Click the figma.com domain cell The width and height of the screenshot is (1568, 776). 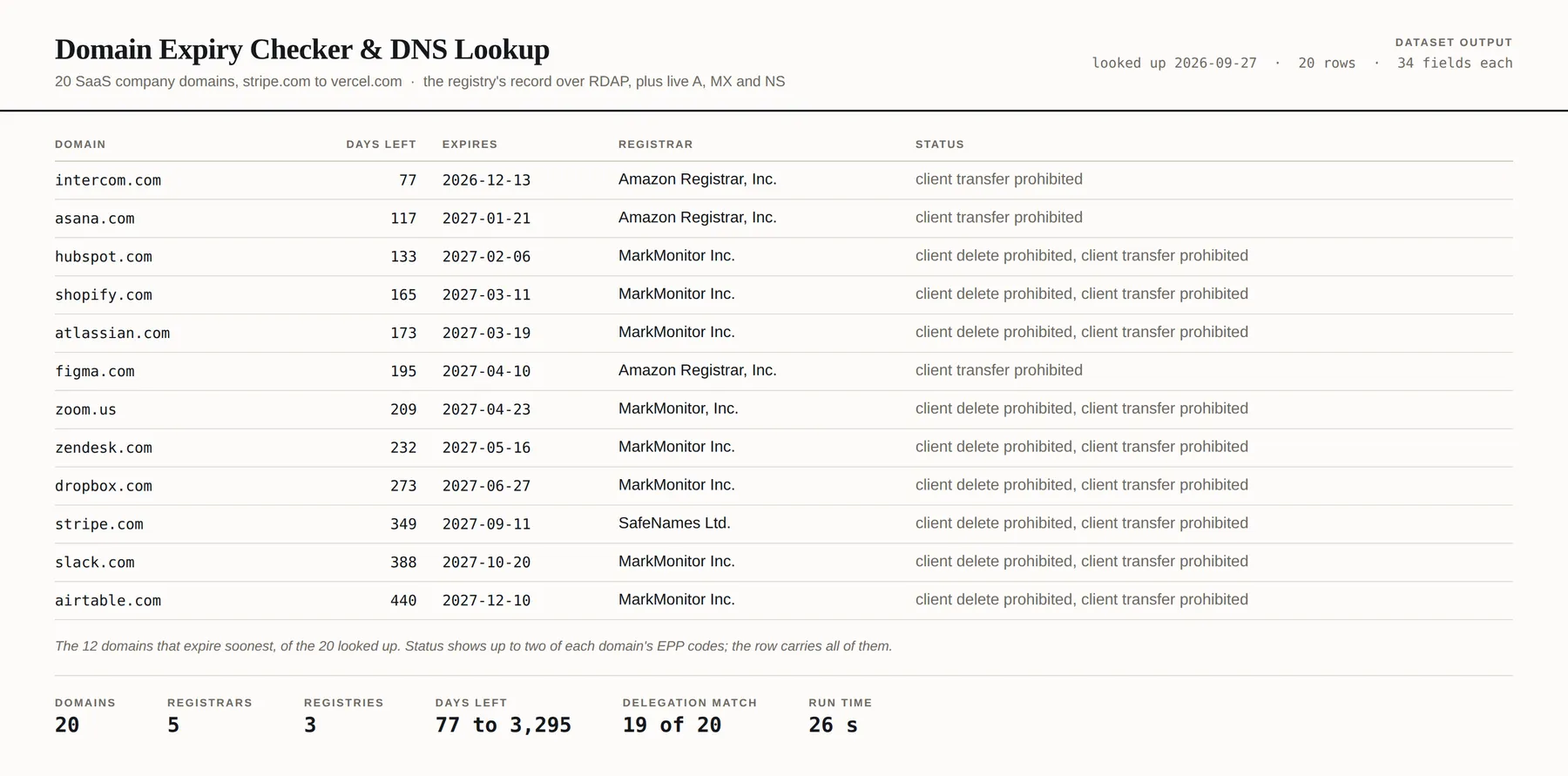tap(95, 372)
